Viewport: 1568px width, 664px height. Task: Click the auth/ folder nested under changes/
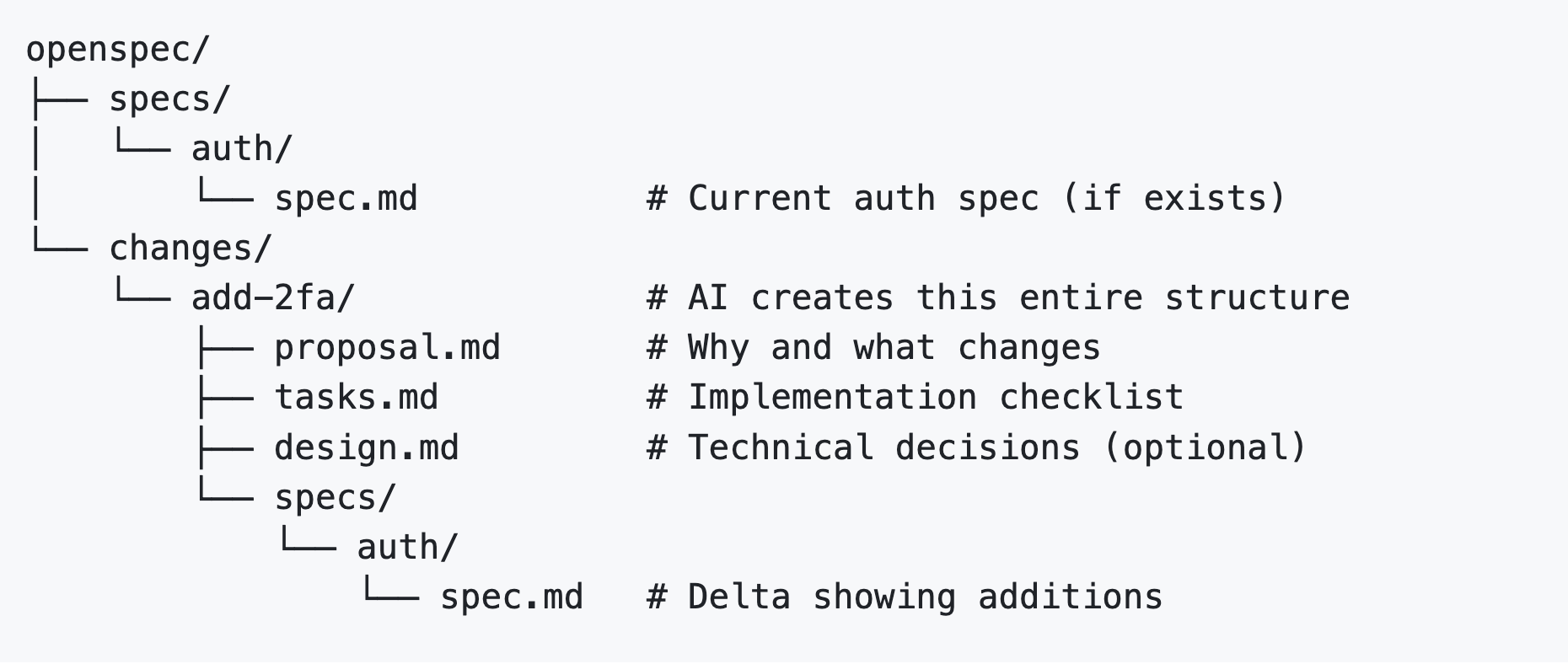pyautogui.click(x=407, y=547)
